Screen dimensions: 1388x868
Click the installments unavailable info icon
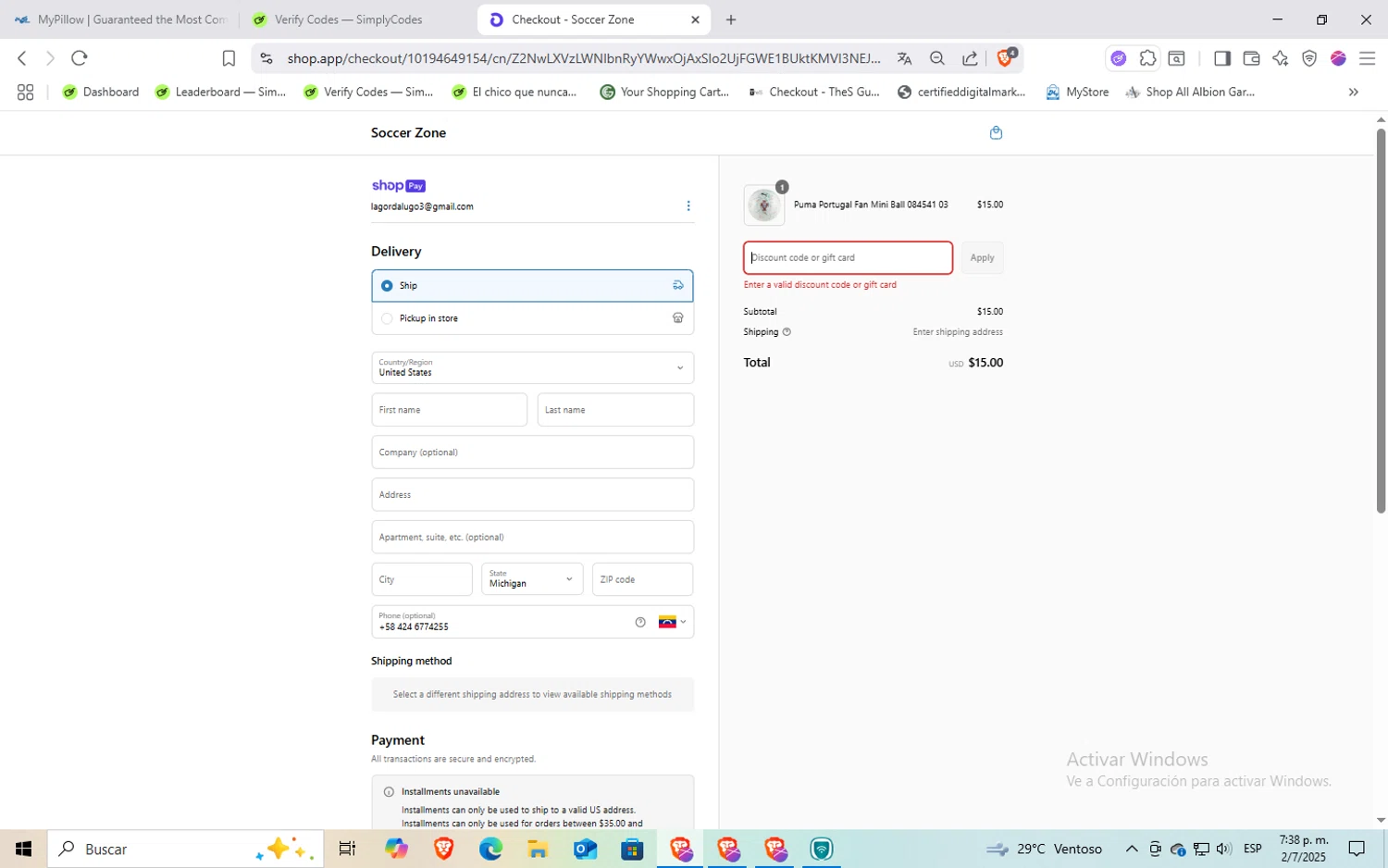pyautogui.click(x=389, y=792)
